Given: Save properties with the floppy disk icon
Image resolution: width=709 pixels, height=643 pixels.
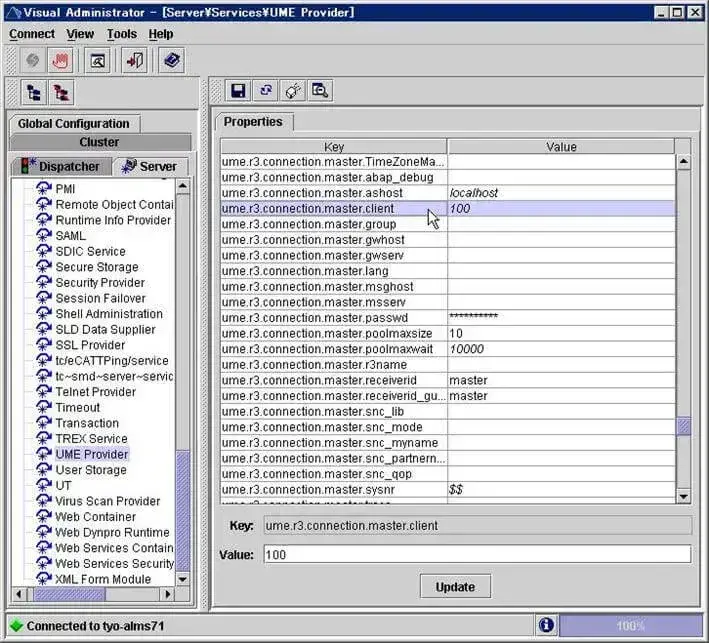Looking at the screenshot, I should click(238, 91).
